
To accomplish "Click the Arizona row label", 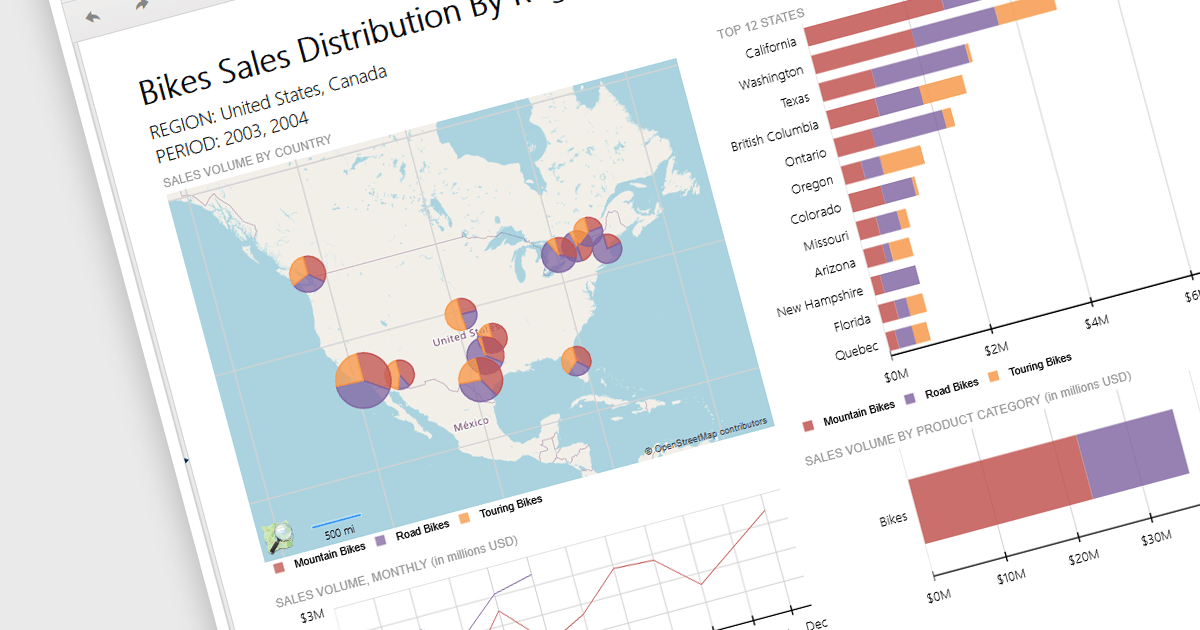I will [x=835, y=269].
